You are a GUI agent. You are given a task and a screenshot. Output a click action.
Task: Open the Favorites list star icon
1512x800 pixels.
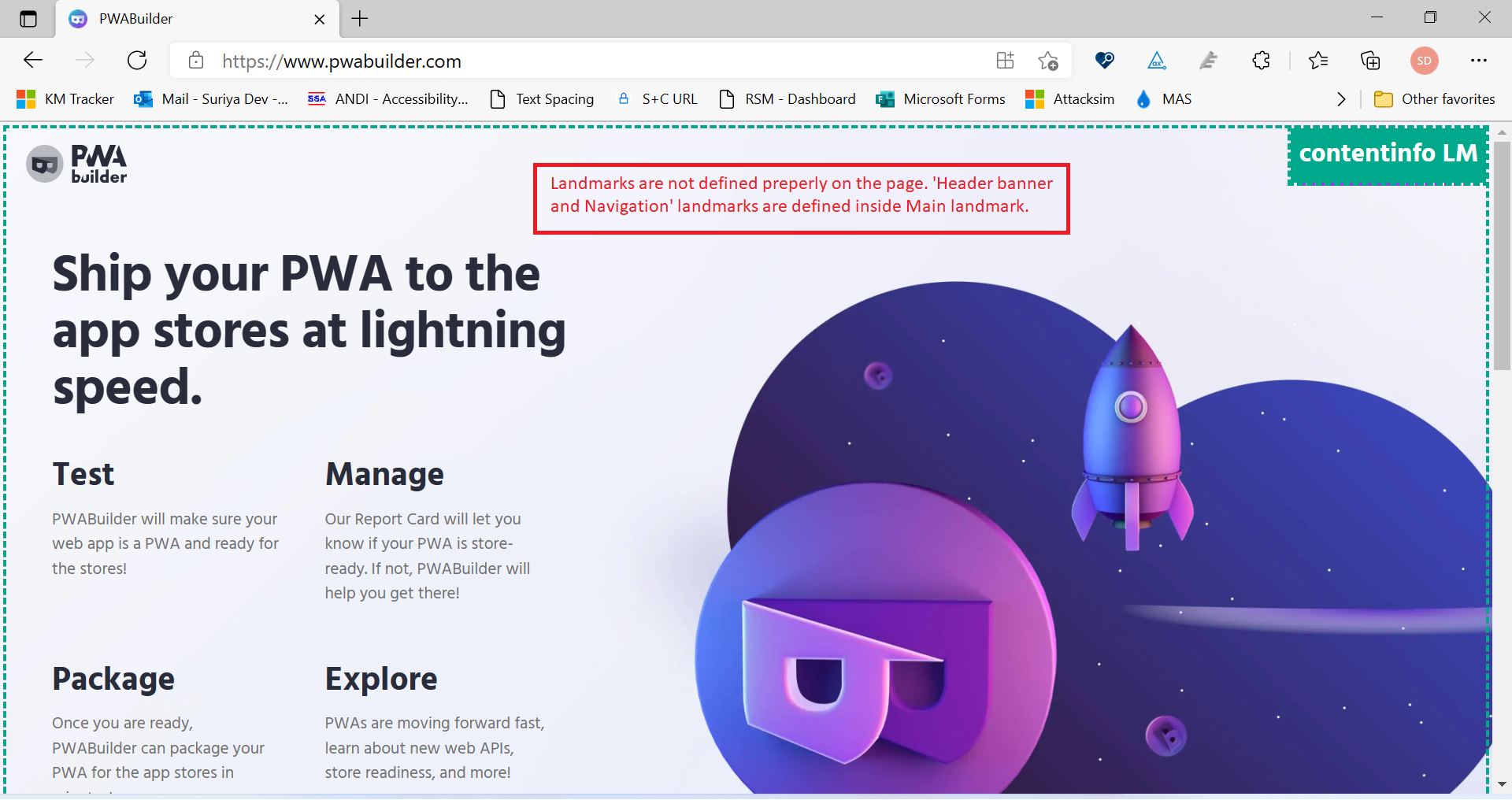point(1318,61)
